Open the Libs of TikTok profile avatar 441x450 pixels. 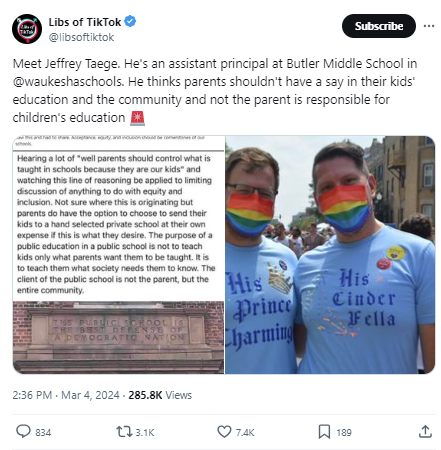[27, 29]
